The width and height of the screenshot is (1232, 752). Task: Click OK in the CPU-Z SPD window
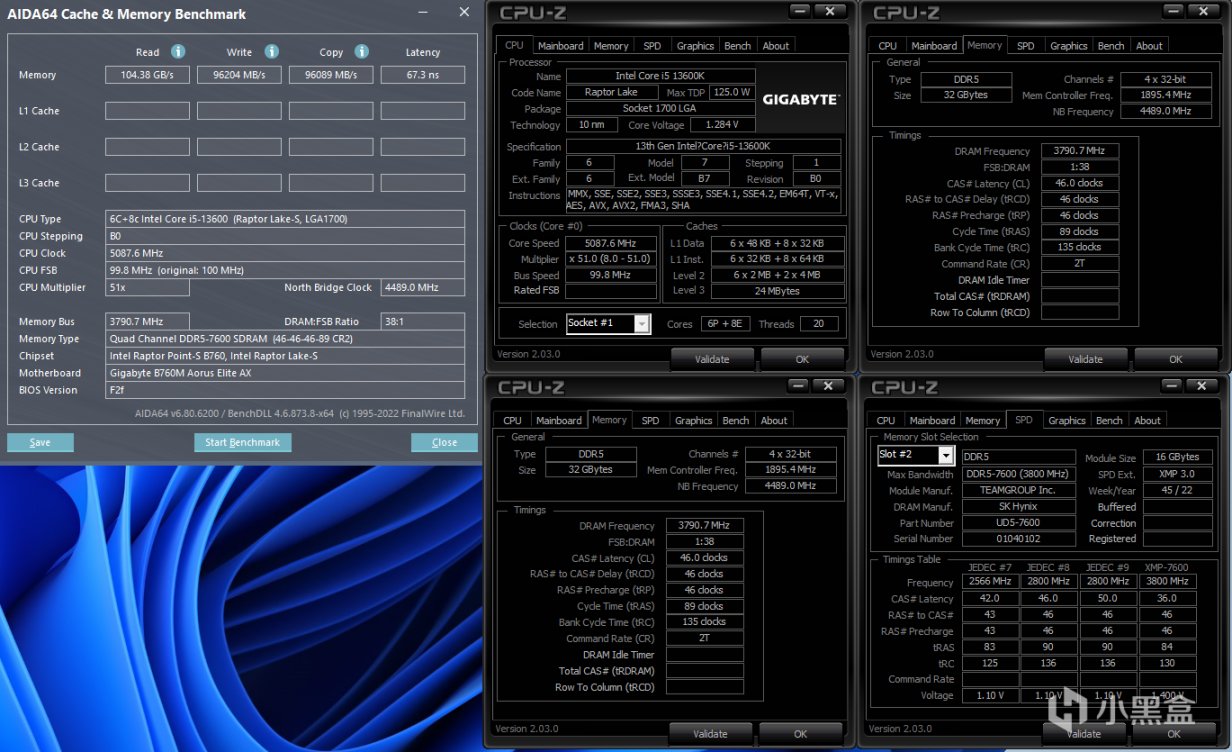point(1174,733)
